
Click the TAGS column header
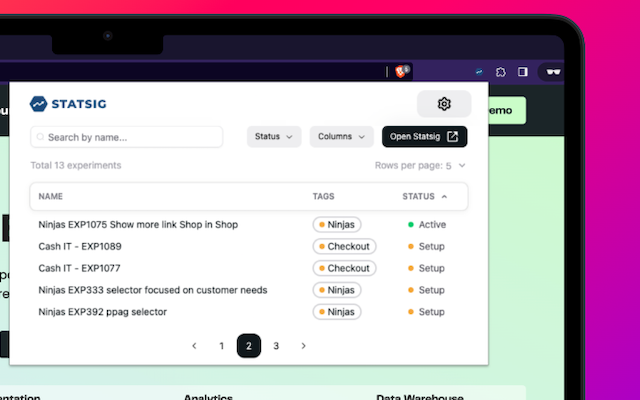pos(323,196)
